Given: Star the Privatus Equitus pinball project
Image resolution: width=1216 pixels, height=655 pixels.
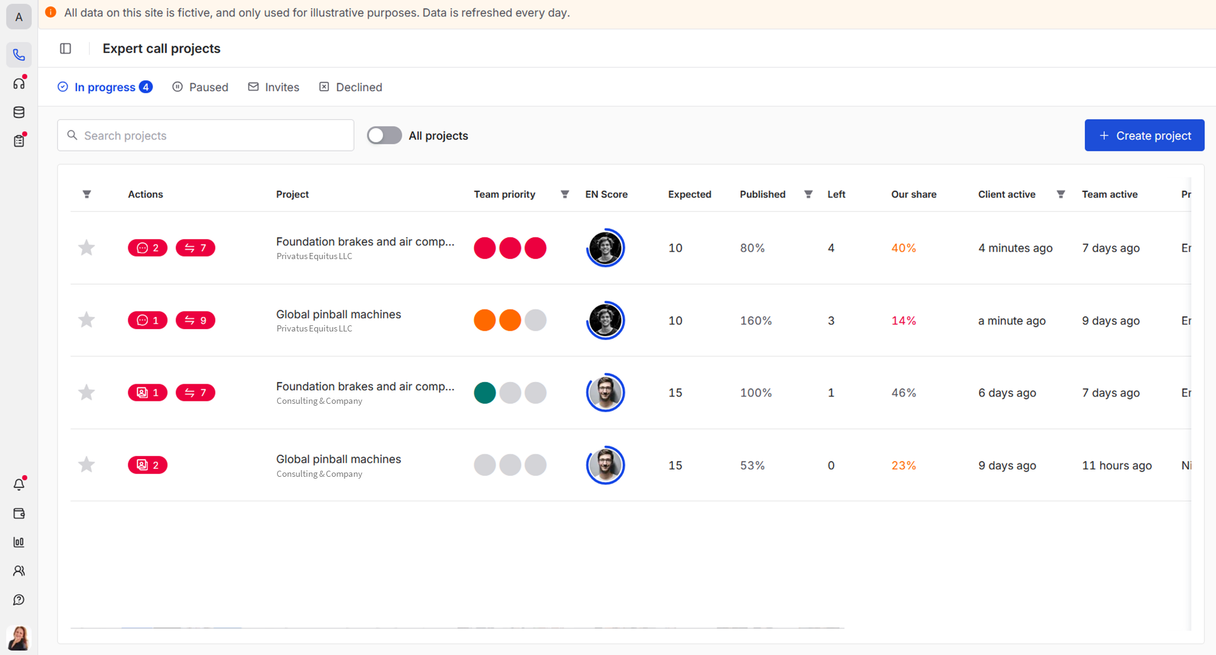Looking at the screenshot, I should coord(87,320).
